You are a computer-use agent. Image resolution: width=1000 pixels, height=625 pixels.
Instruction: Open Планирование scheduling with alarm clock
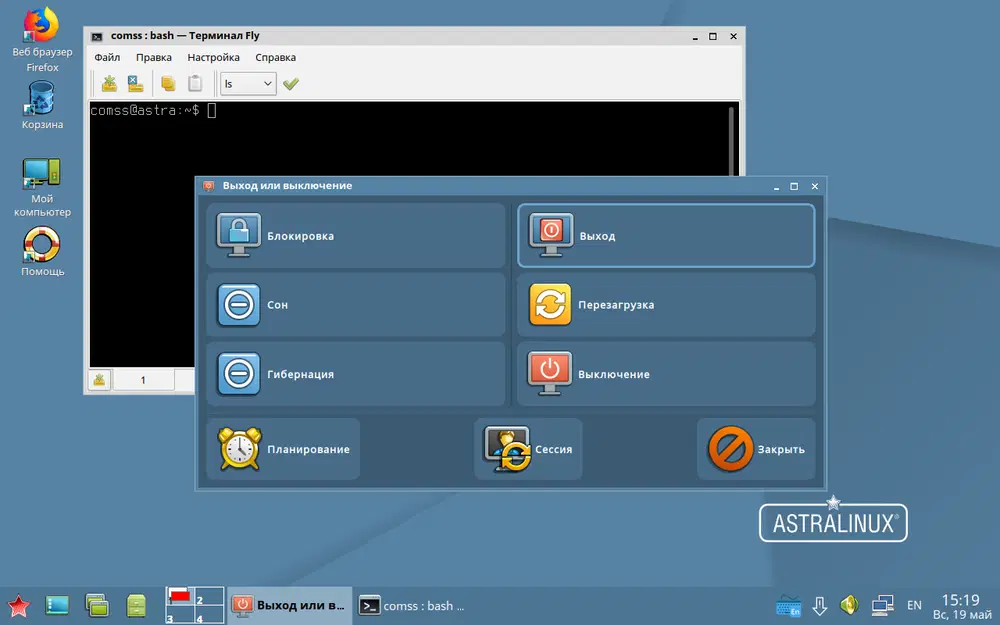coord(283,449)
